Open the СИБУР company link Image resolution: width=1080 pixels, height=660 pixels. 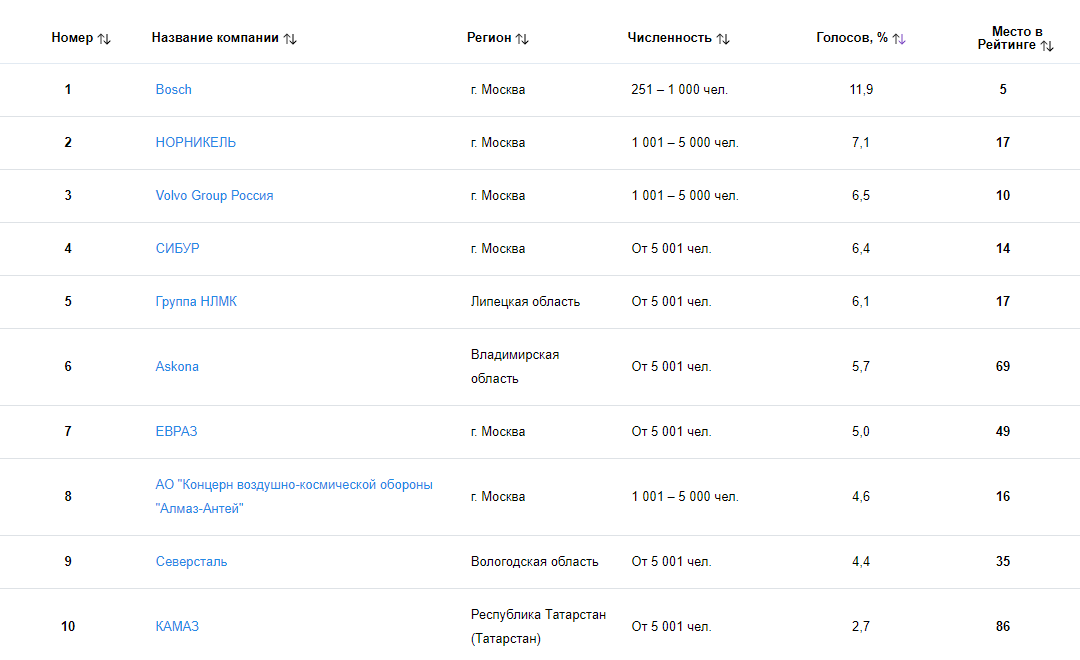coord(178,249)
